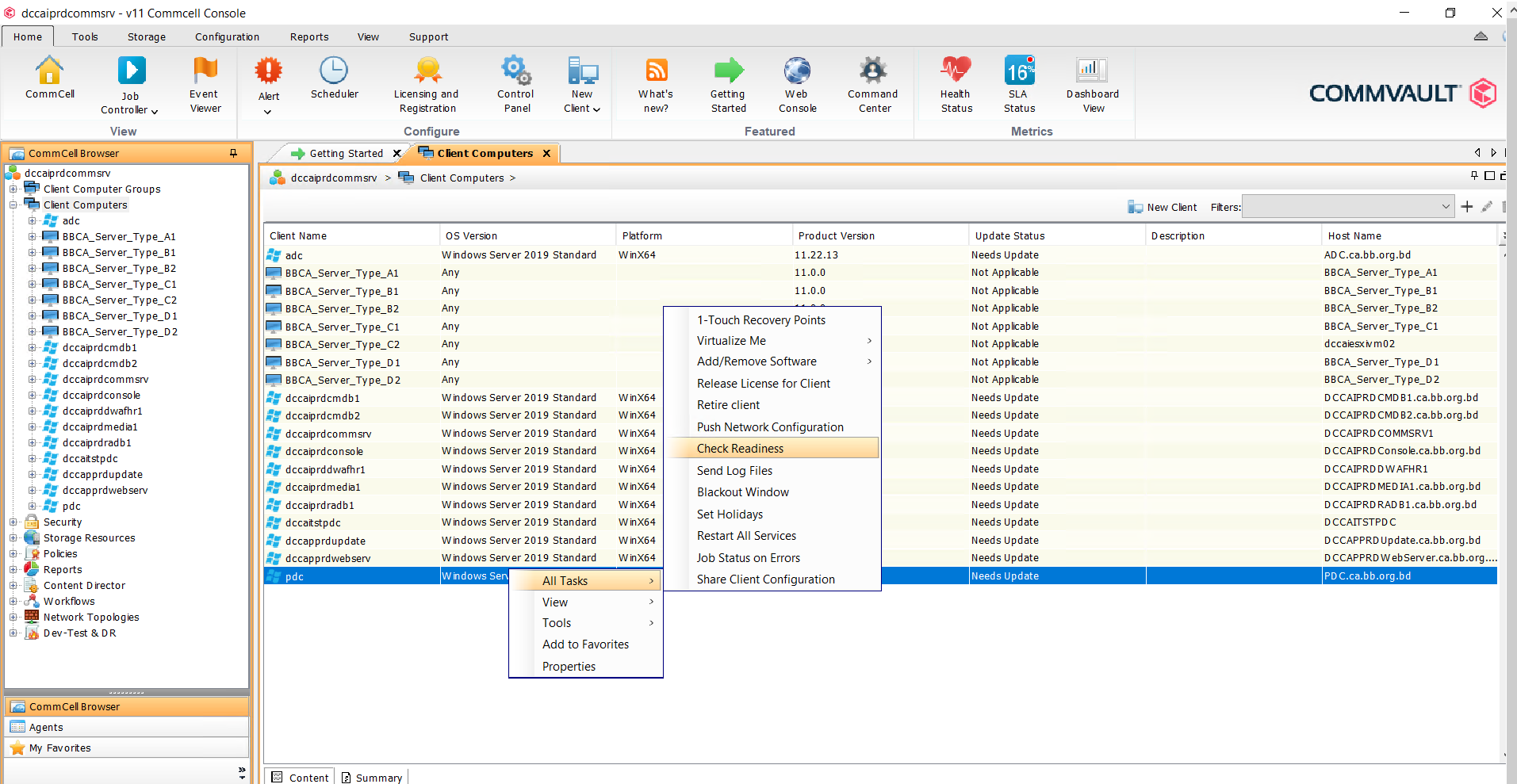Select the Tools ribbon tab
Image resolution: width=1517 pixels, height=784 pixels.
click(85, 36)
